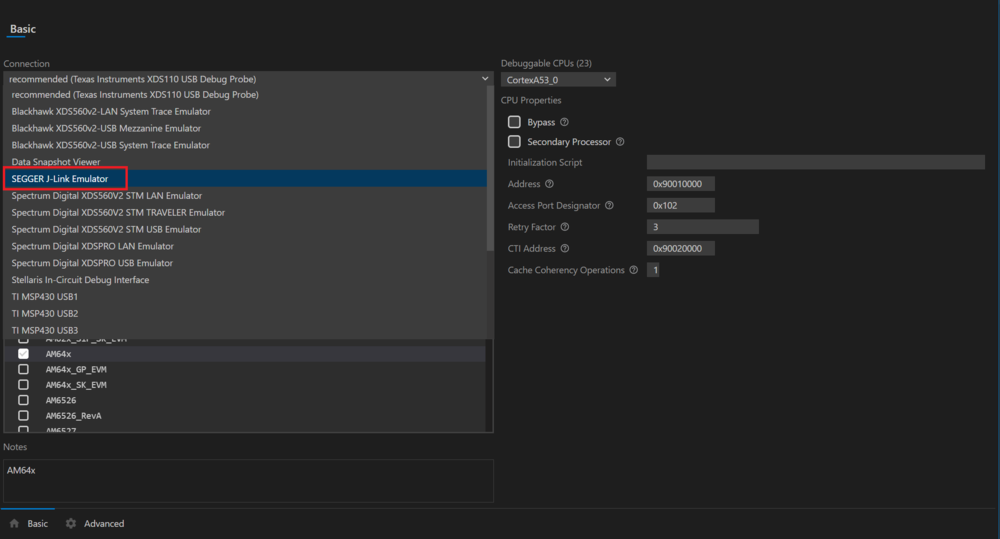Choose TI MSP430 USB3 connection

click(x=245, y=330)
